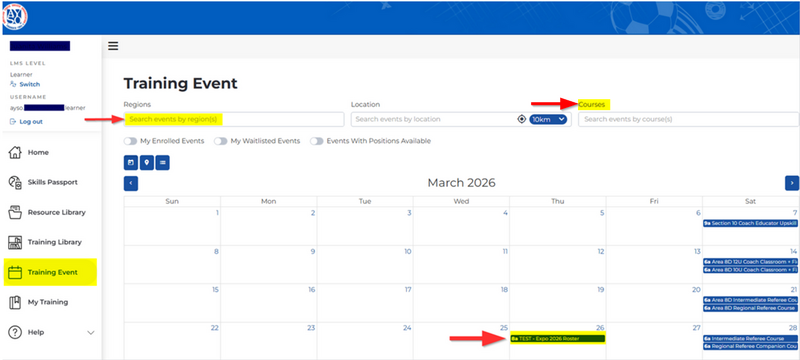Switch to calendar view button
The height and width of the screenshot is (360, 800).
[x=131, y=163]
